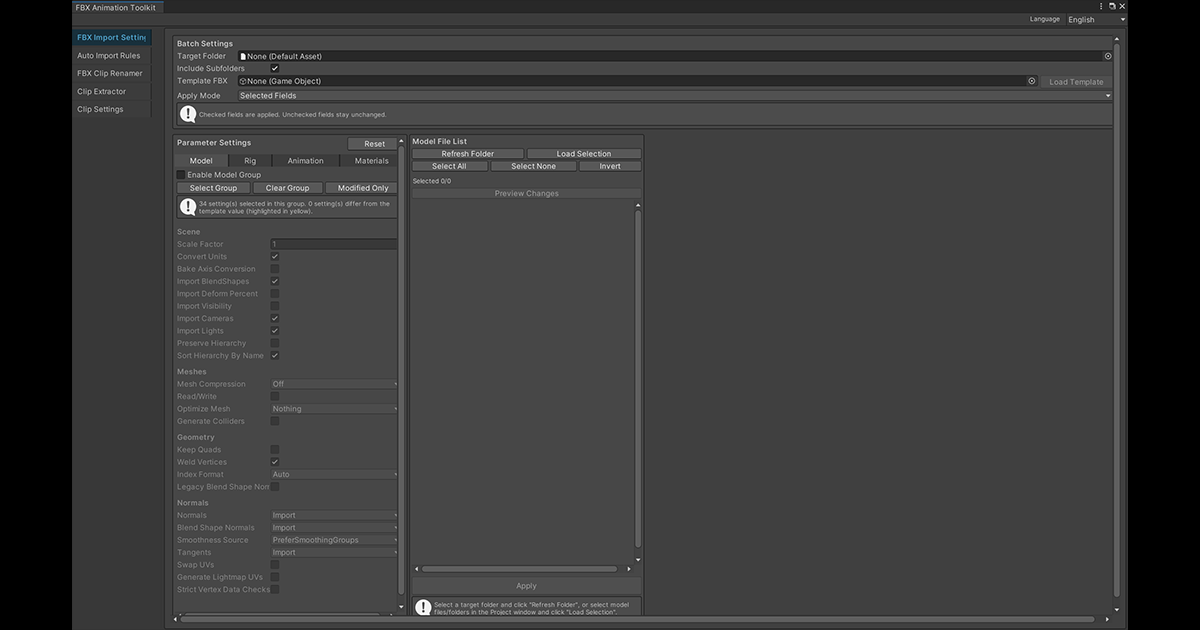Toggle the Import BlendShapes checkbox
The height and width of the screenshot is (630, 1200).
click(x=275, y=282)
